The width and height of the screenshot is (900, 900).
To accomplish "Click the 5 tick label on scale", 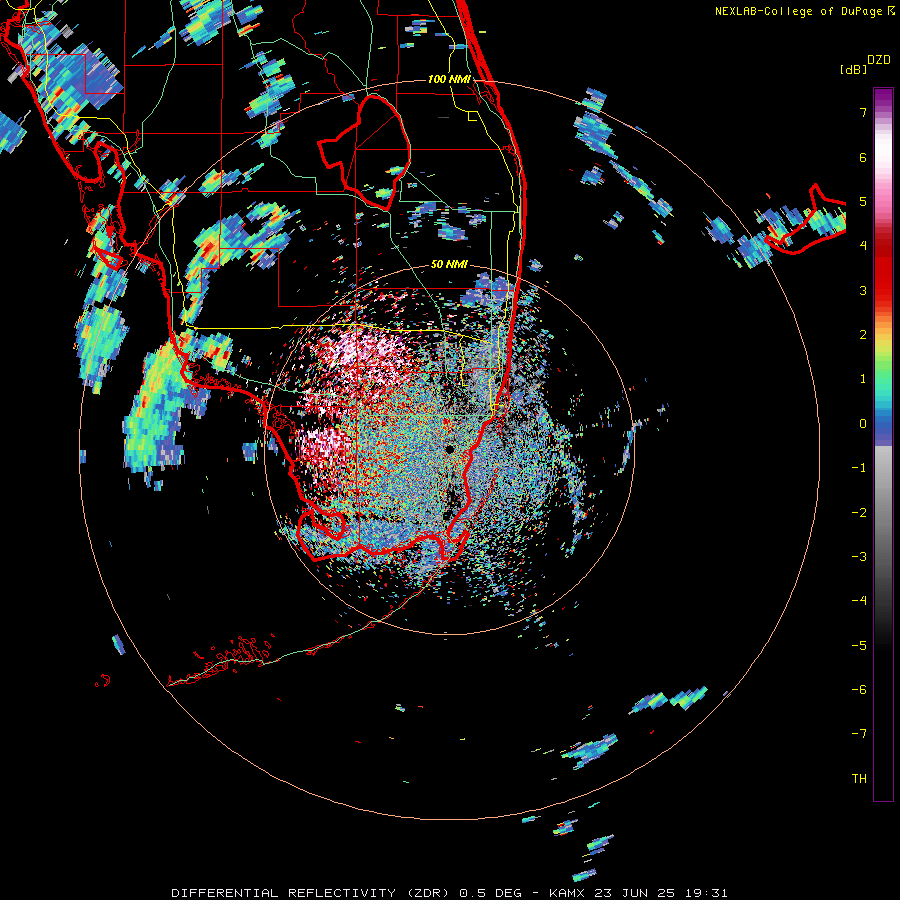I will (863, 201).
